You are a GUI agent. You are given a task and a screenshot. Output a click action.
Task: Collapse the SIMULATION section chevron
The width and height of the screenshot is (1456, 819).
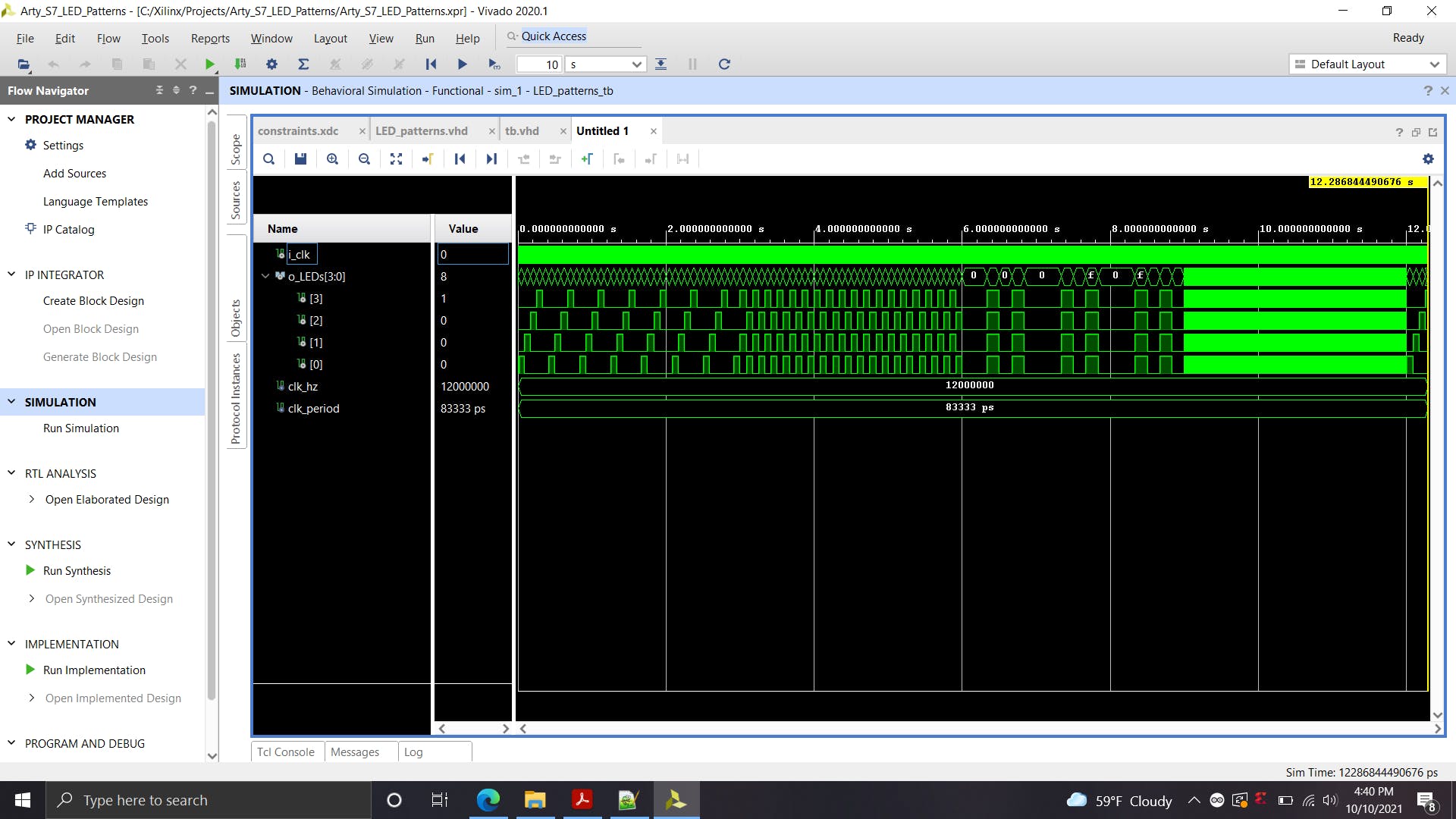[x=11, y=402]
